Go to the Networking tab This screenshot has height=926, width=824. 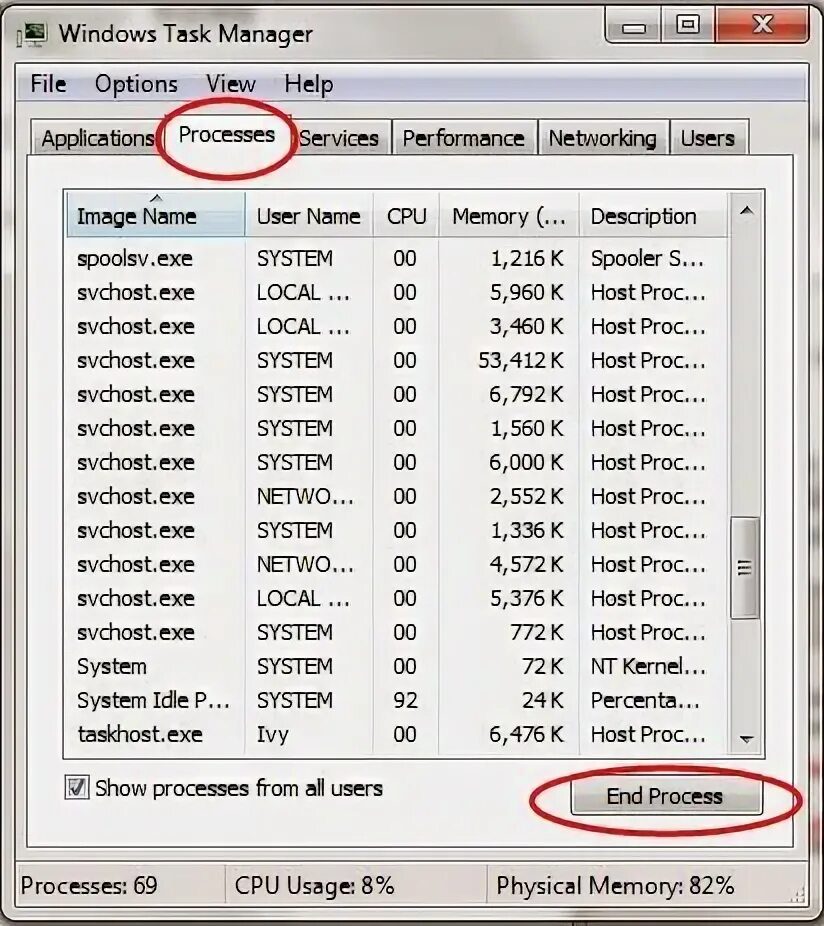(602, 138)
